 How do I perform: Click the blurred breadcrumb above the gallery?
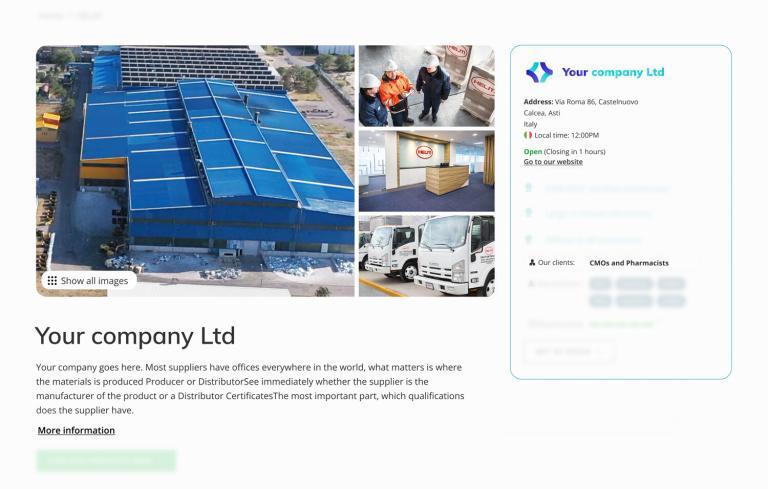(70, 16)
